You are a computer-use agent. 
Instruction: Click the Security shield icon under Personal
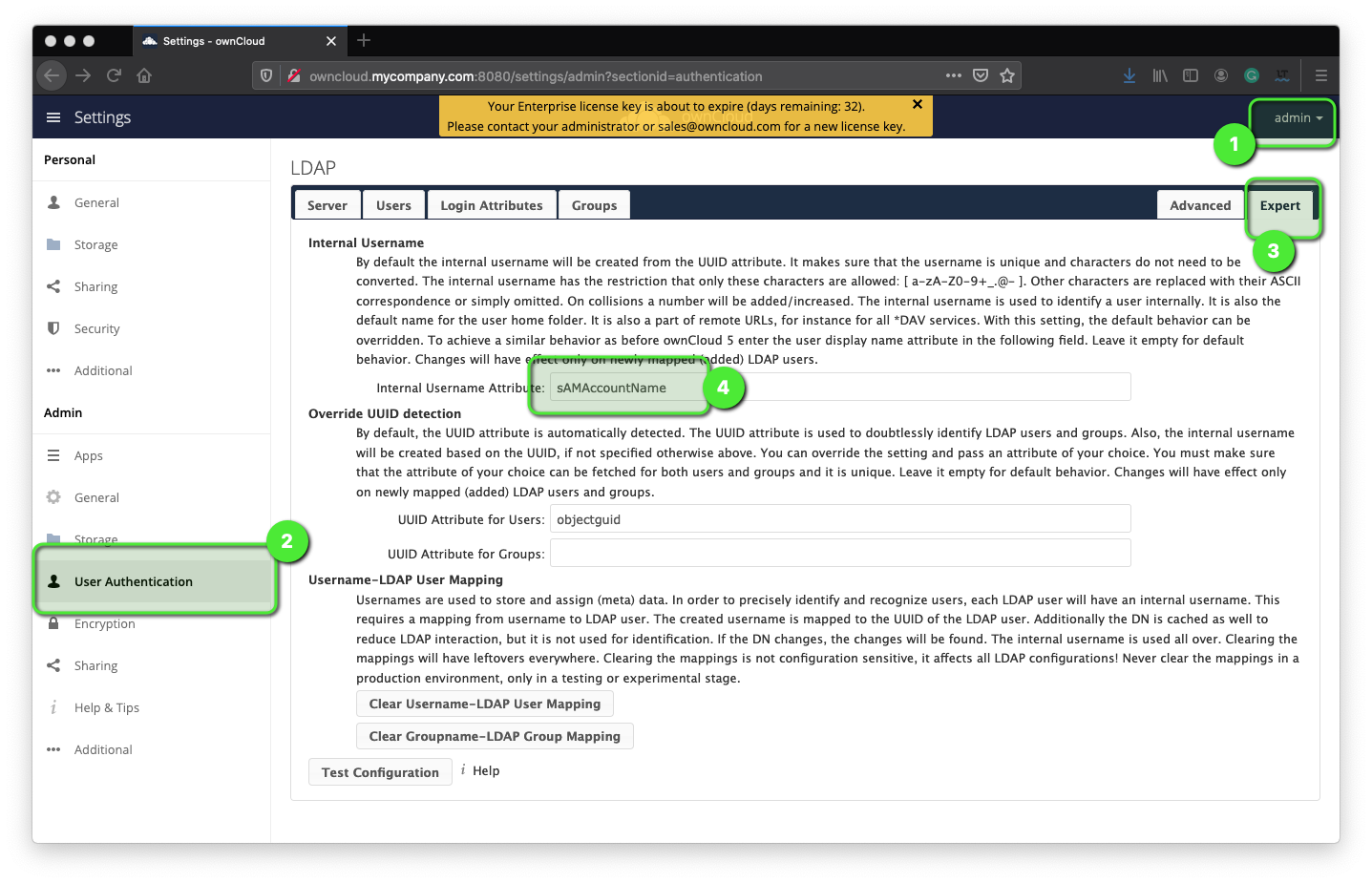53,328
